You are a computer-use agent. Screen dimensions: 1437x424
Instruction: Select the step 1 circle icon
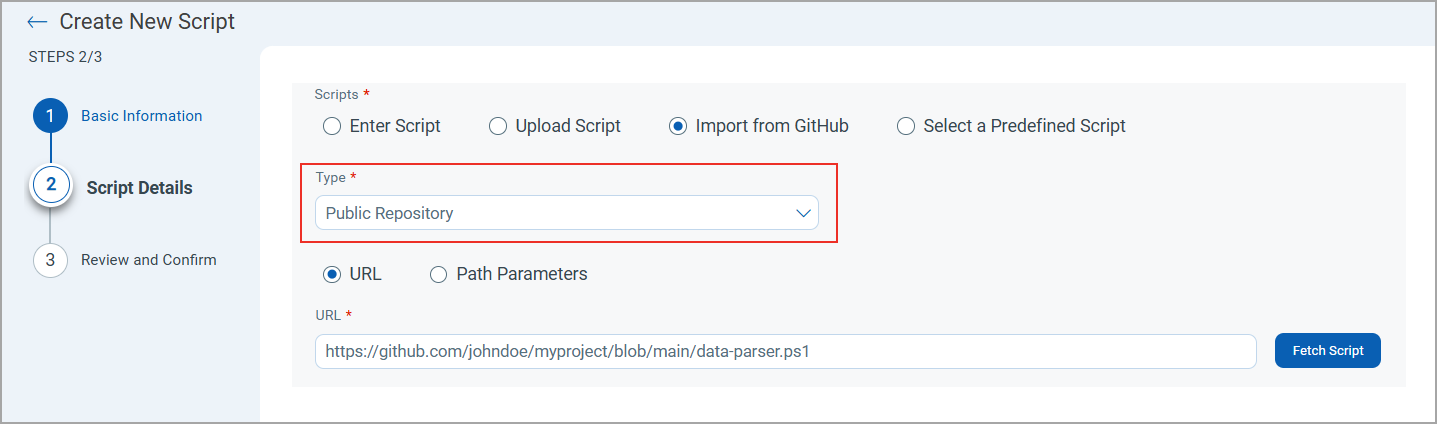pyautogui.click(x=50, y=116)
